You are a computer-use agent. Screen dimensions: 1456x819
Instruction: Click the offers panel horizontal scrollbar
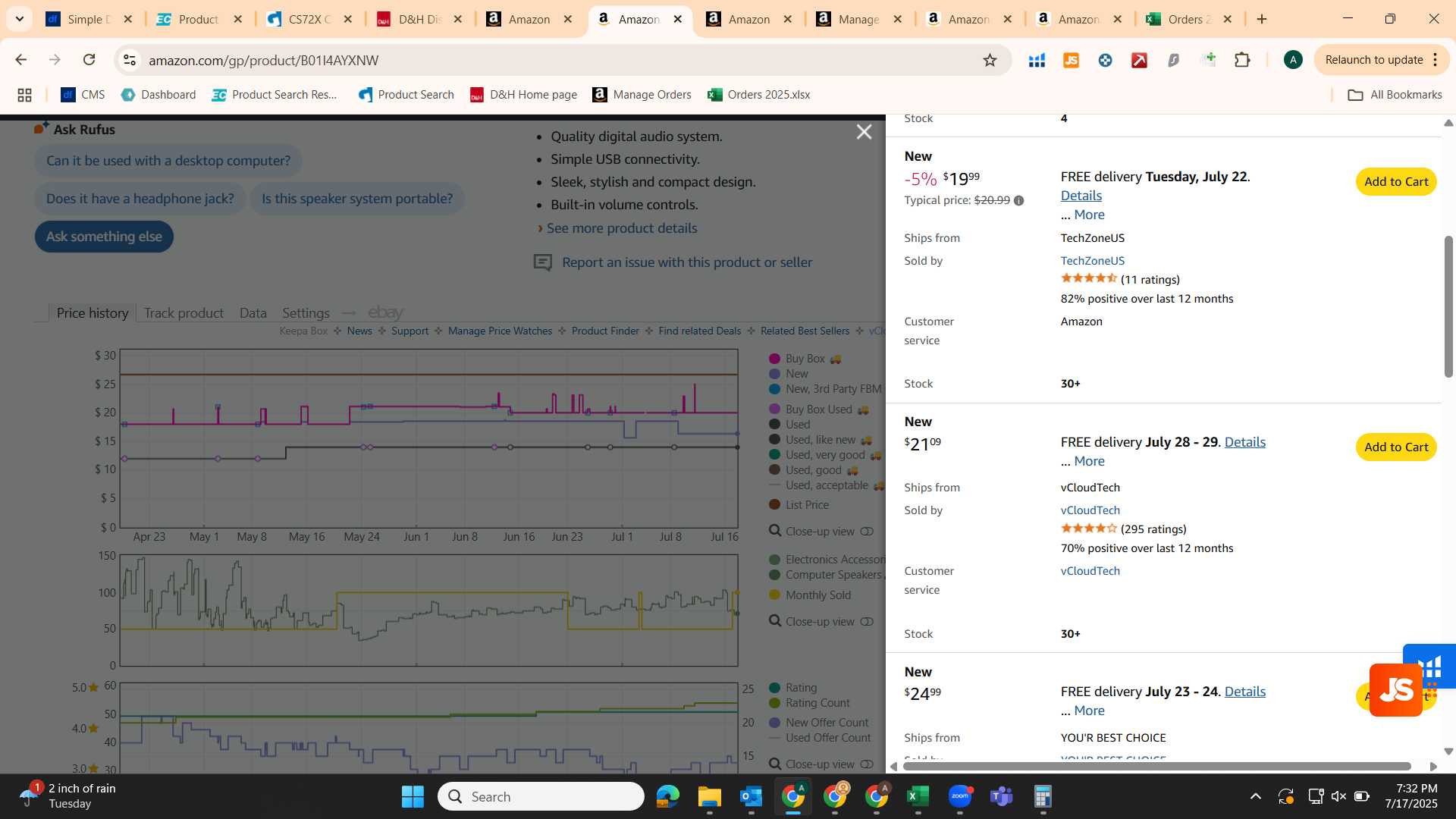1156,767
